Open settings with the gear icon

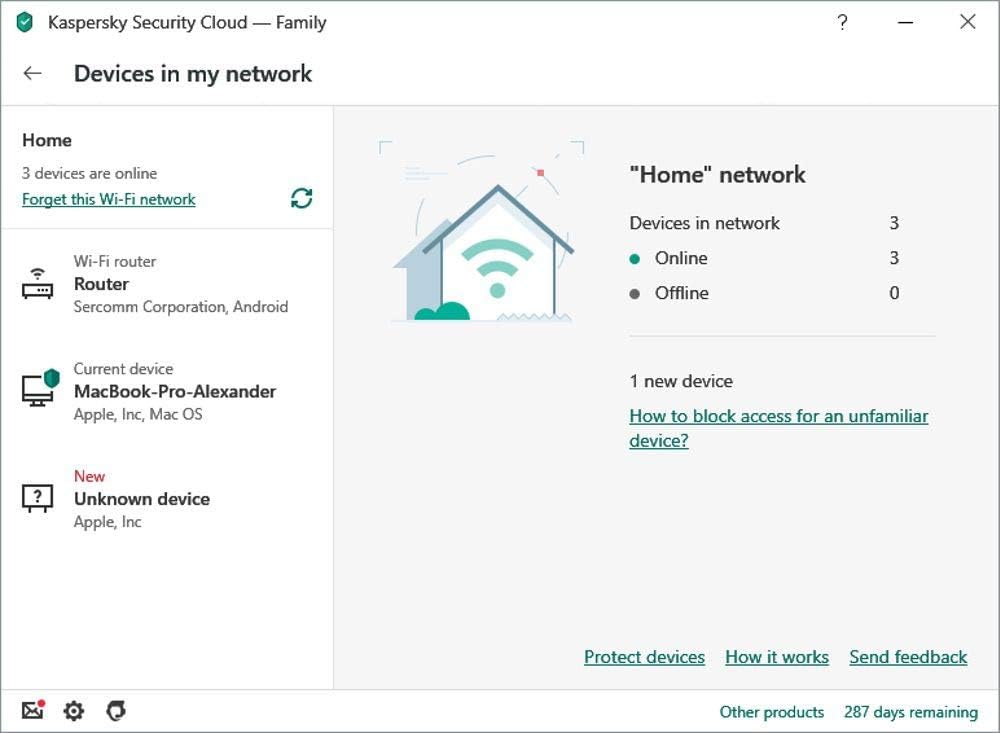(x=74, y=711)
